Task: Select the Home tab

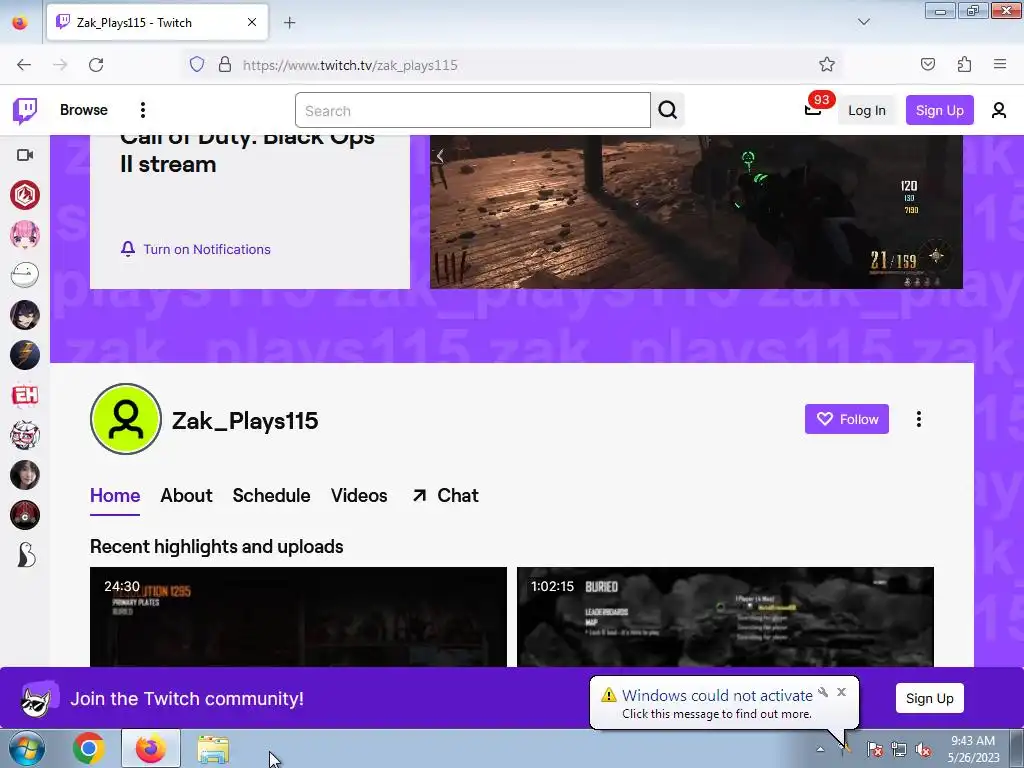Action: click(115, 496)
